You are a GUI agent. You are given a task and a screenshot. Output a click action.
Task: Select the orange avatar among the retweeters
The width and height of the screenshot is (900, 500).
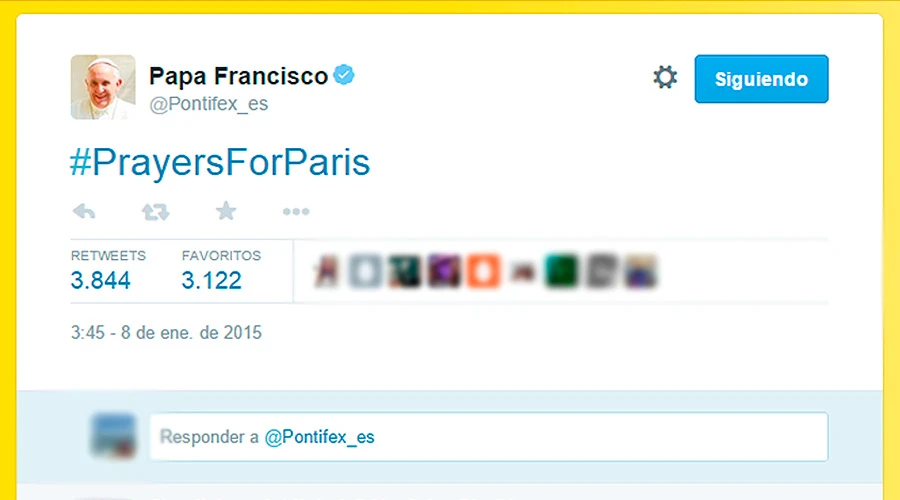click(x=483, y=271)
